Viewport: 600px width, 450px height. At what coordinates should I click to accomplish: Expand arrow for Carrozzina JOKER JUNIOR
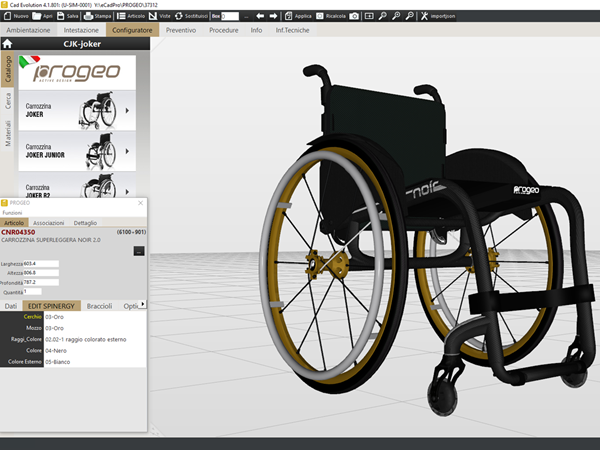click(127, 151)
